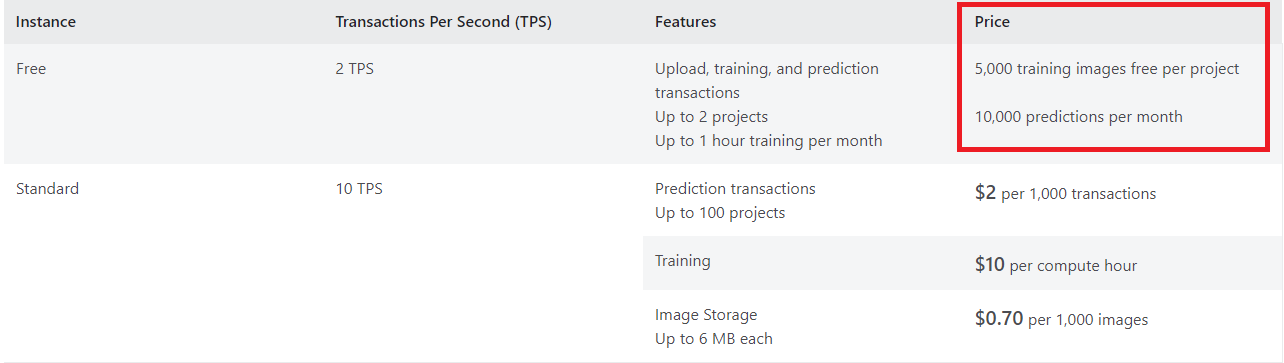Image resolution: width=1284 pixels, height=363 pixels.
Task: Click the 'Image Storage' feature text
Action: coord(706,315)
